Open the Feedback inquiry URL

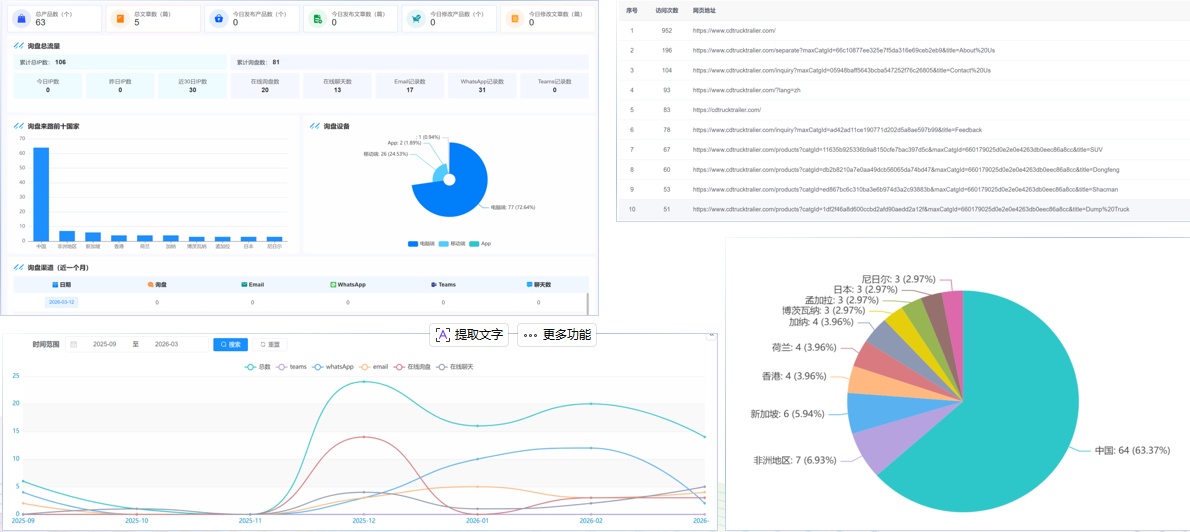[837, 130]
